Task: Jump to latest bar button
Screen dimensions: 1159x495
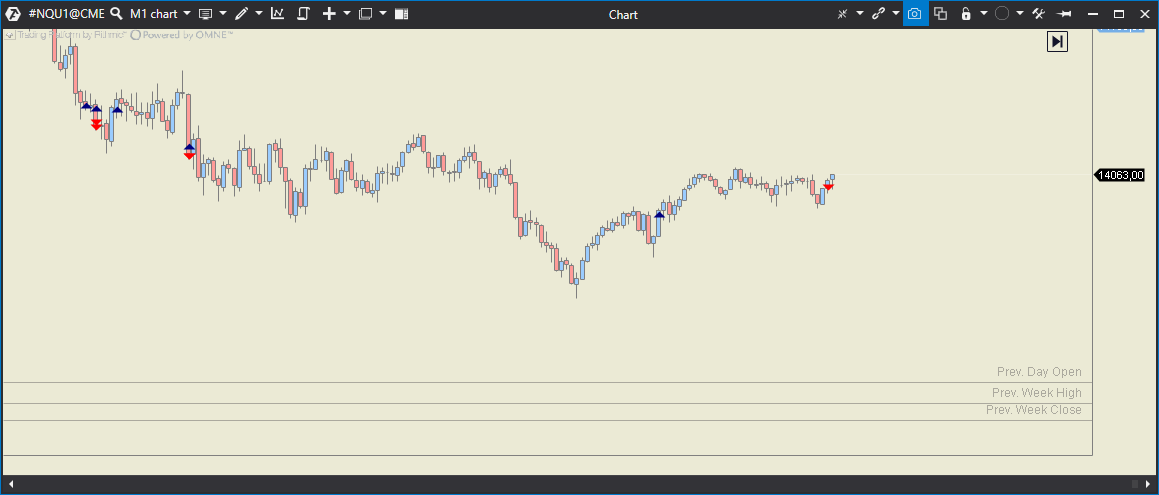Action: click(x=1057, y=41)
